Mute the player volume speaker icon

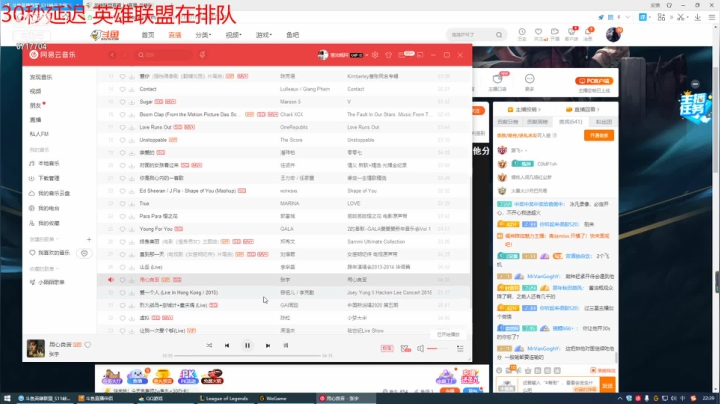pyautogui.click(x=420, y=349)
